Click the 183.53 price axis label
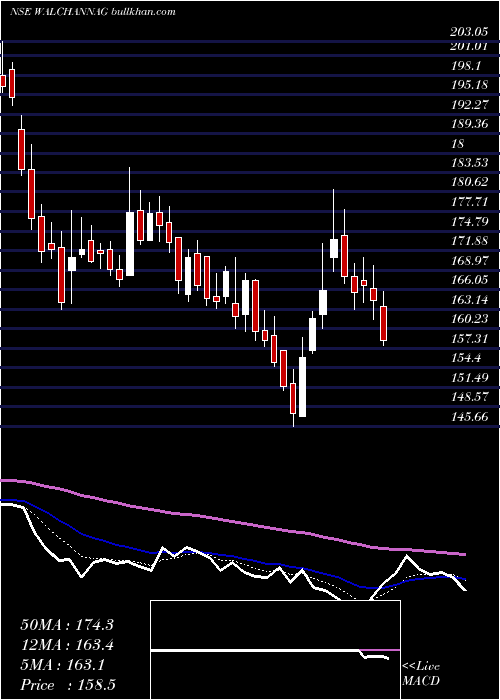The width and height of the screenshot is (500, 700). tap(469, 162)
